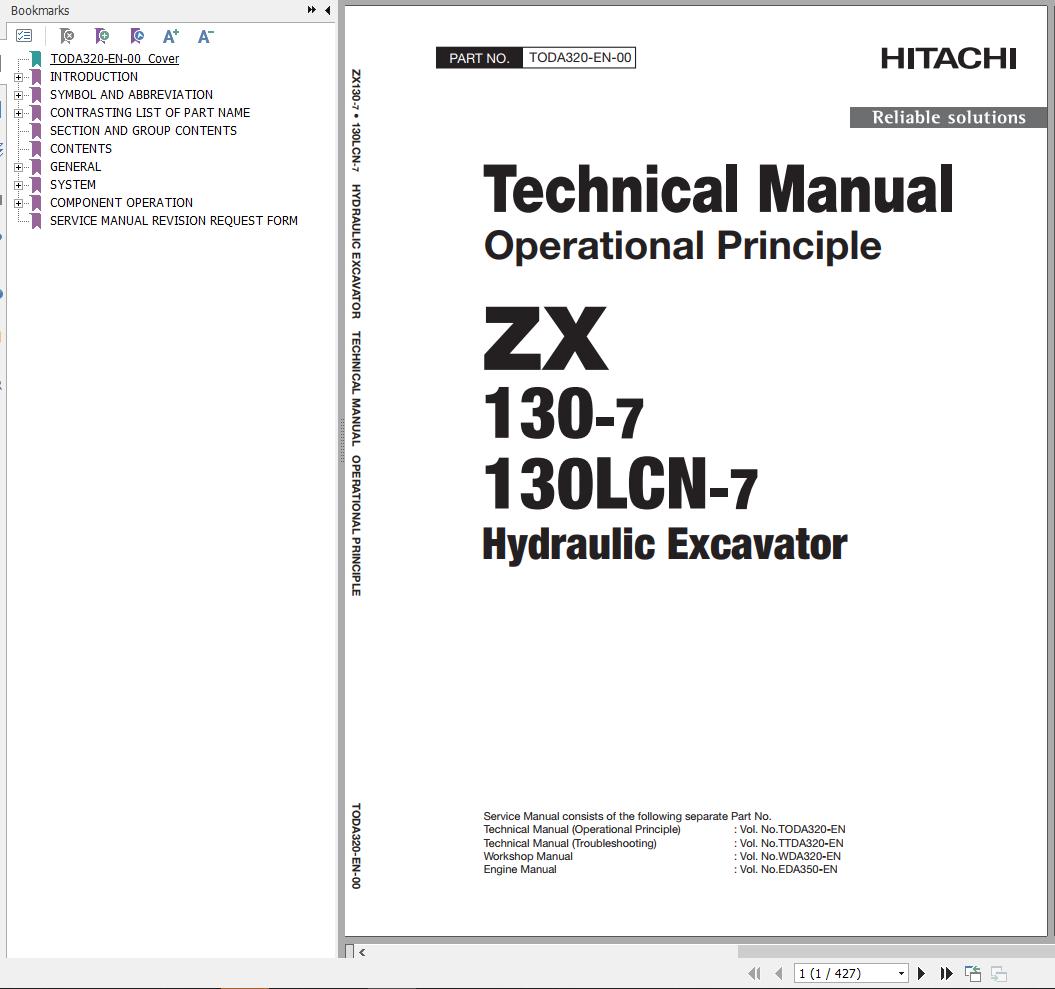This screenshot has width=1055, height=989.
Task: Open the GENERAL bookmark
Action: click(x=75, y=166)
